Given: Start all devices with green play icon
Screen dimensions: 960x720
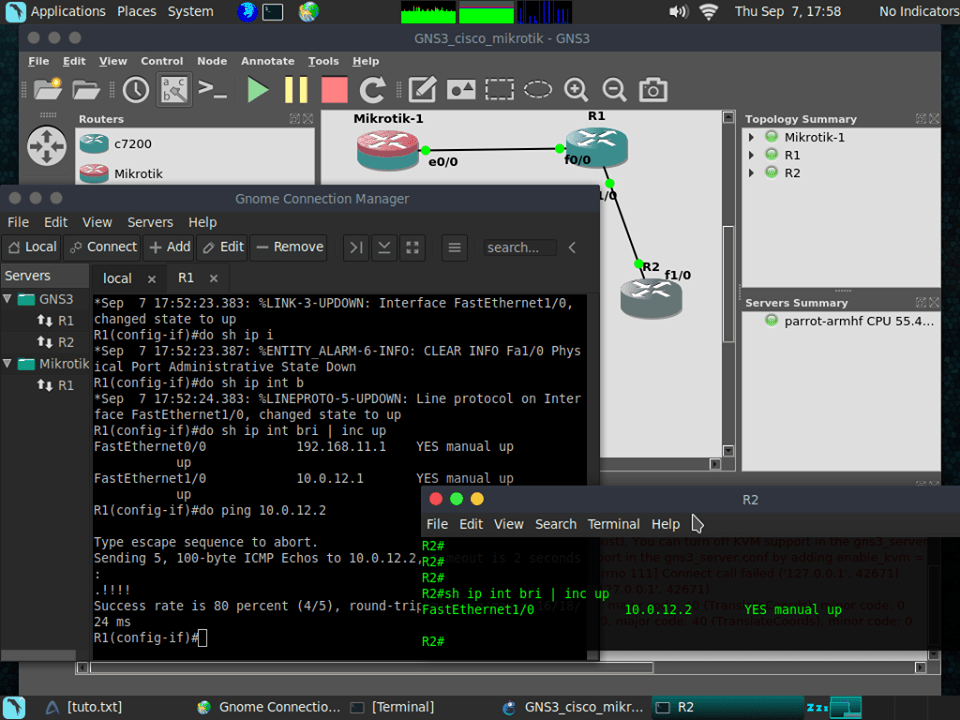Looking at the screenshot, I should [258, 89].
